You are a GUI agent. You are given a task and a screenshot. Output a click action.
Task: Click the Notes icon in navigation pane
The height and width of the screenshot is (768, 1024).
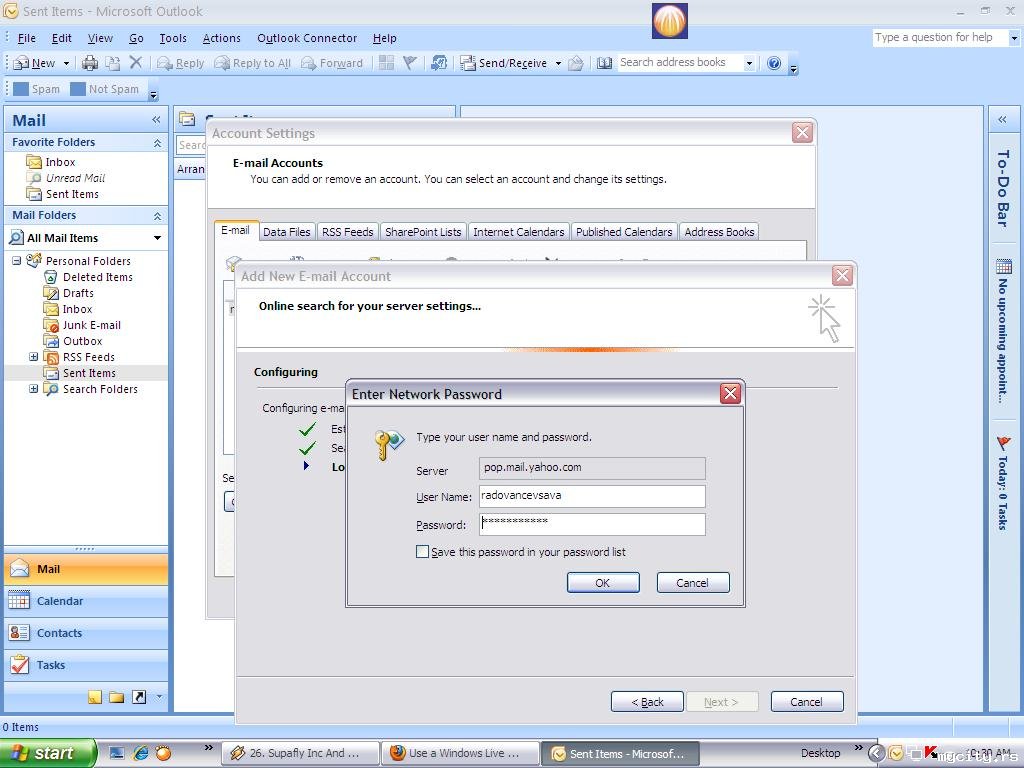(95, 697)
